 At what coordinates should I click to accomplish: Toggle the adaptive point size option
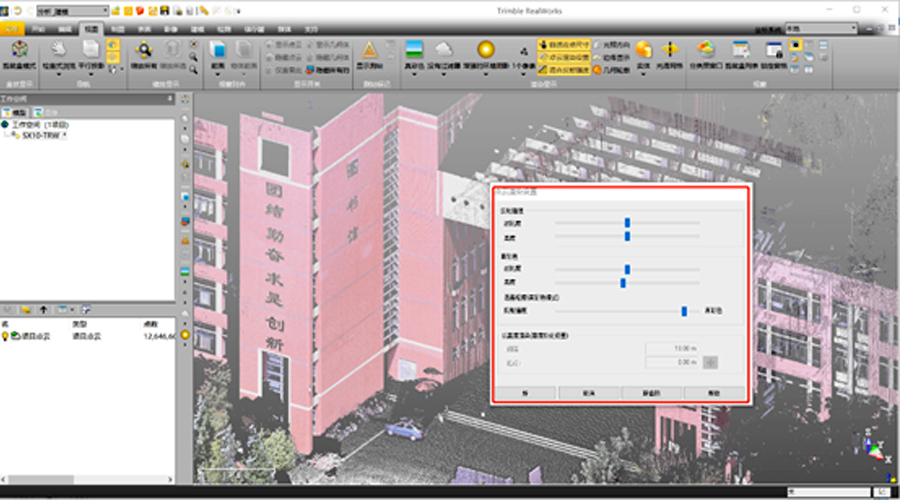[565, 44]
